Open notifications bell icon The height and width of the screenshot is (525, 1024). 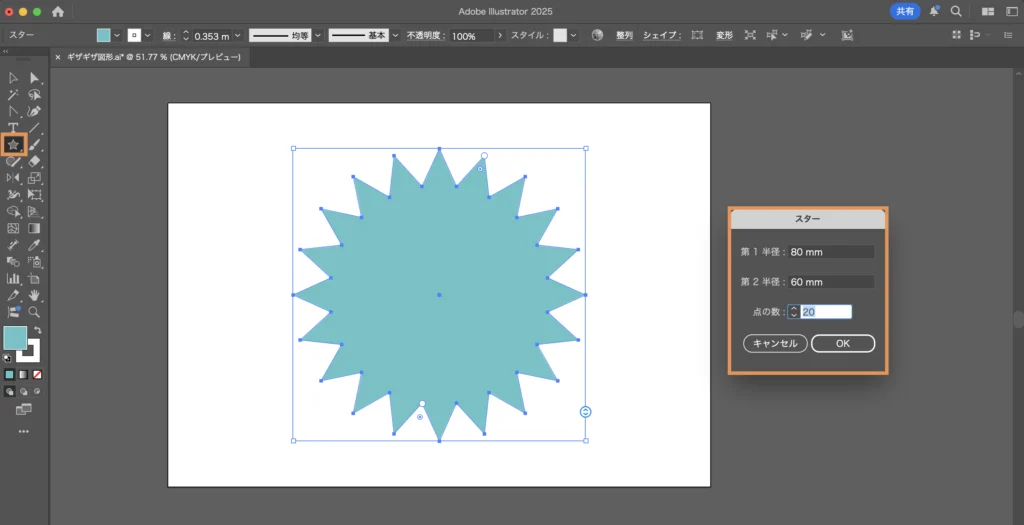[934, 12]
